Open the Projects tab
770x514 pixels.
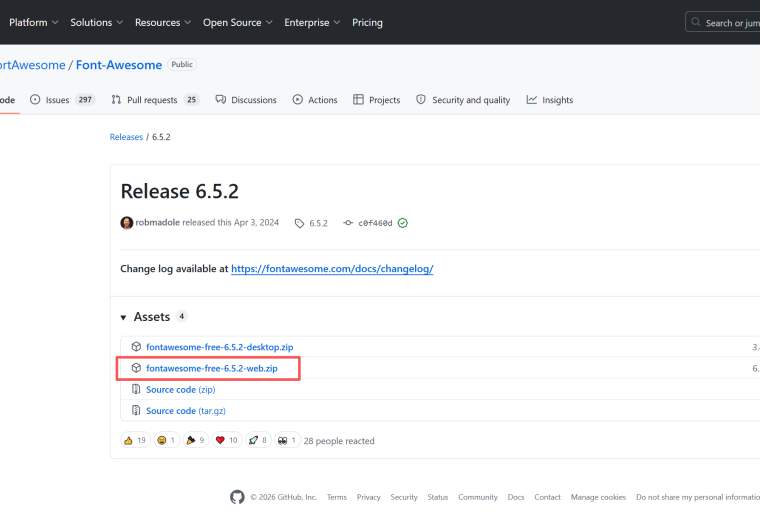(x=377, y=100)
